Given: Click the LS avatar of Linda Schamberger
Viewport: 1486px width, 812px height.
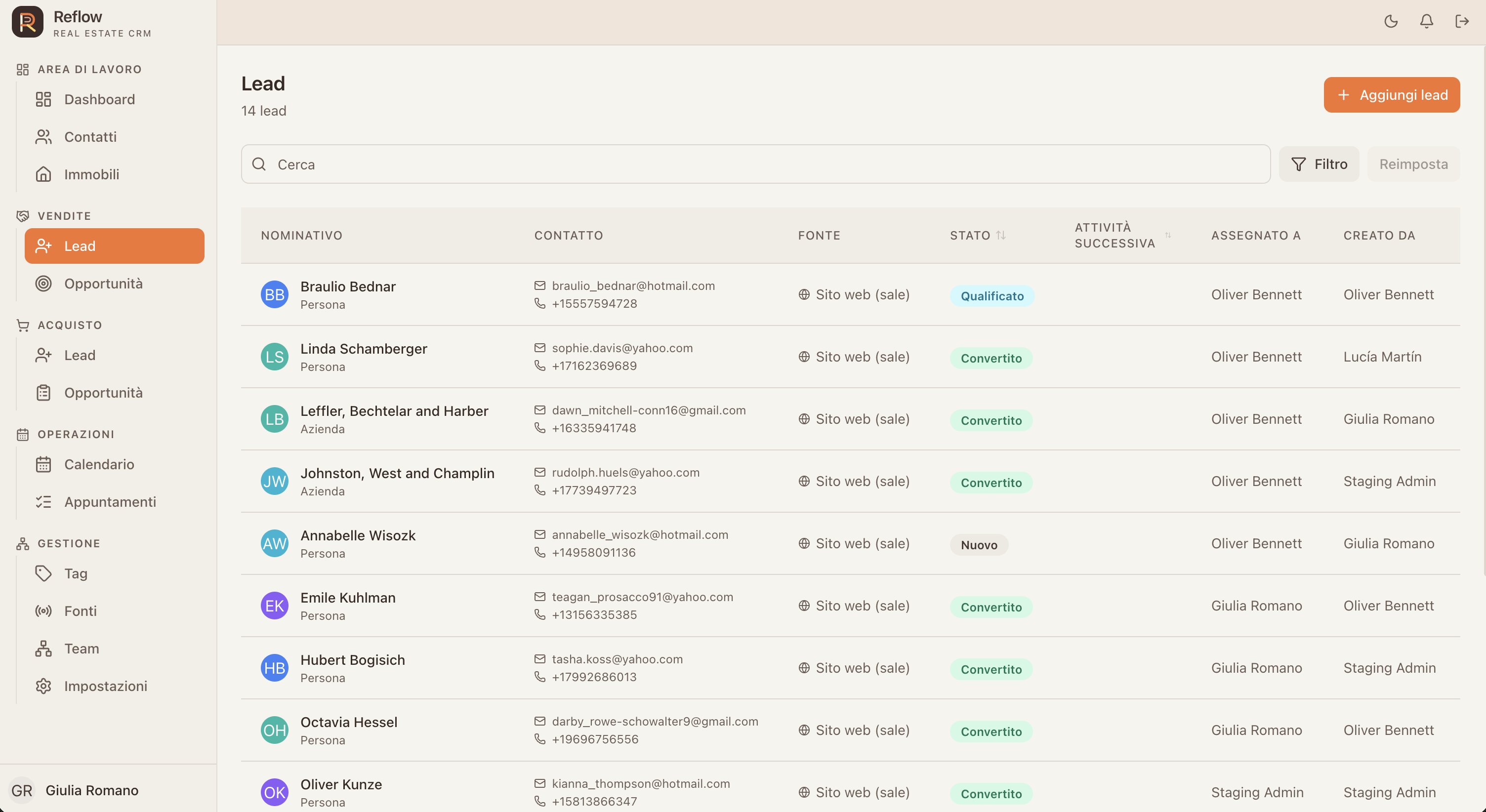Looking at the screenshot, I should [x=275, y=357].
